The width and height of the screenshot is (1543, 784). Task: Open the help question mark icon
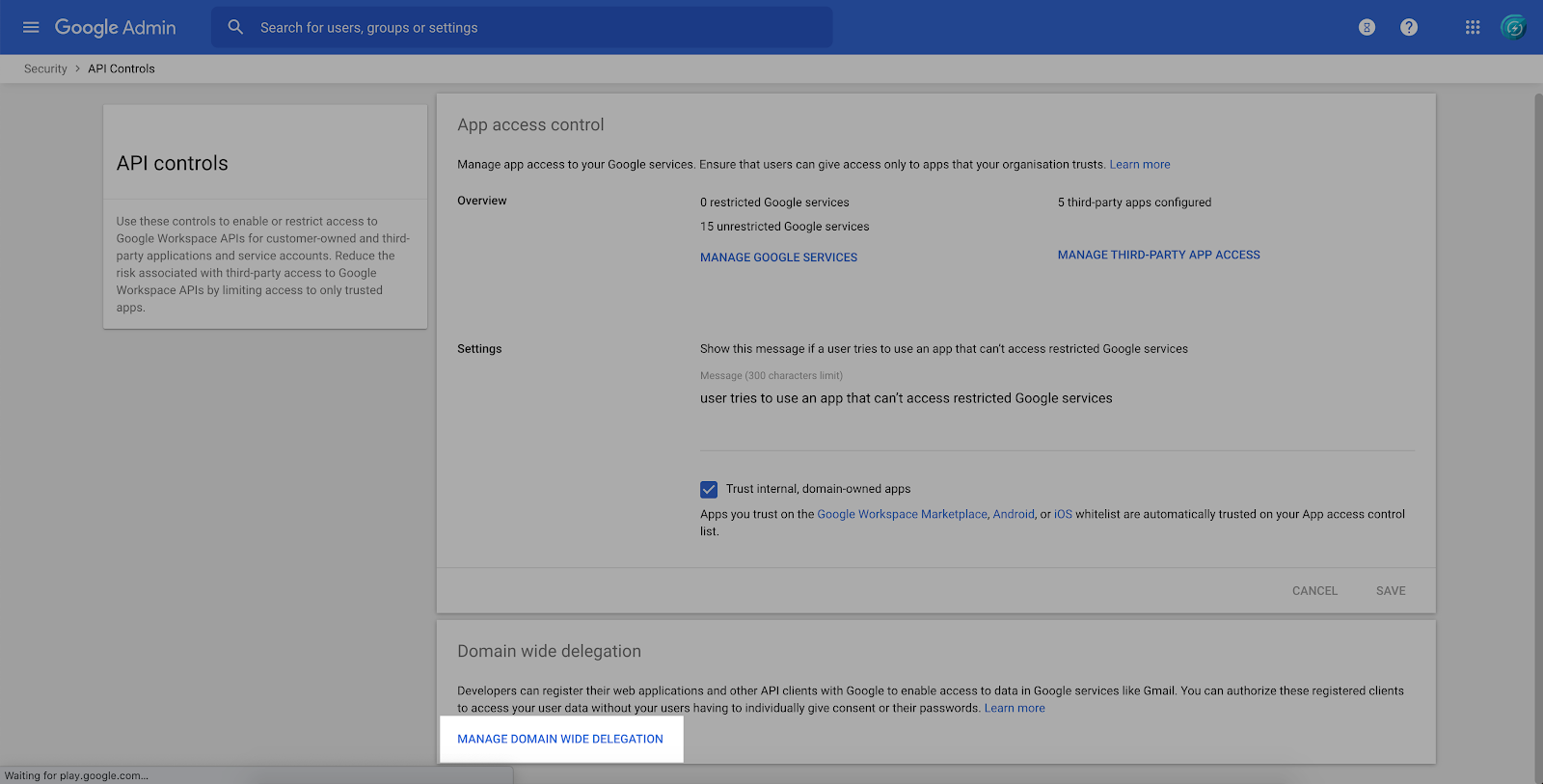click(x=1409, y=27)
